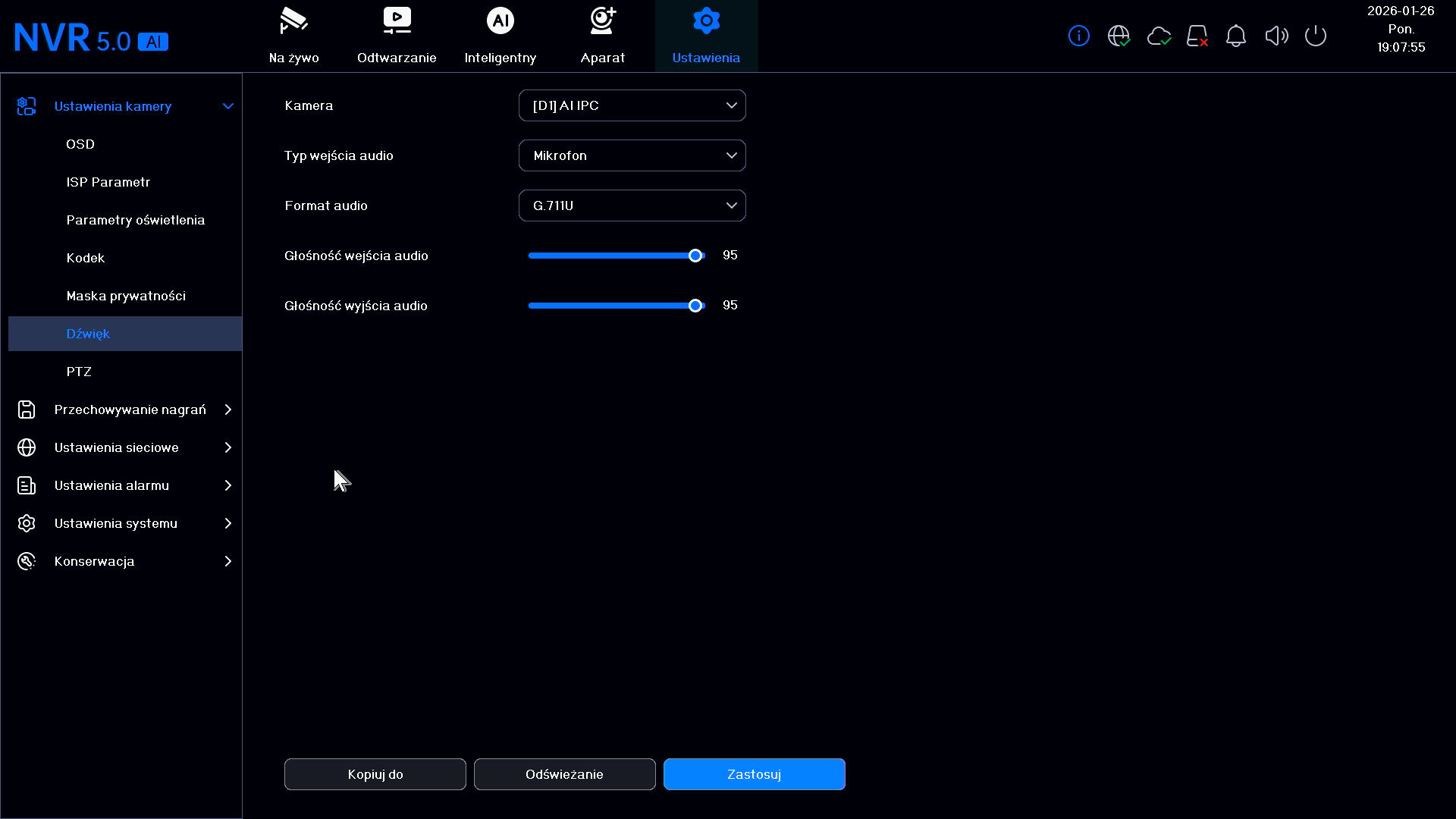Screen dimensions: 1456x819
Task: Click the Ustawienia kamery sidebar icon
Action: click(x=27, y=106)
